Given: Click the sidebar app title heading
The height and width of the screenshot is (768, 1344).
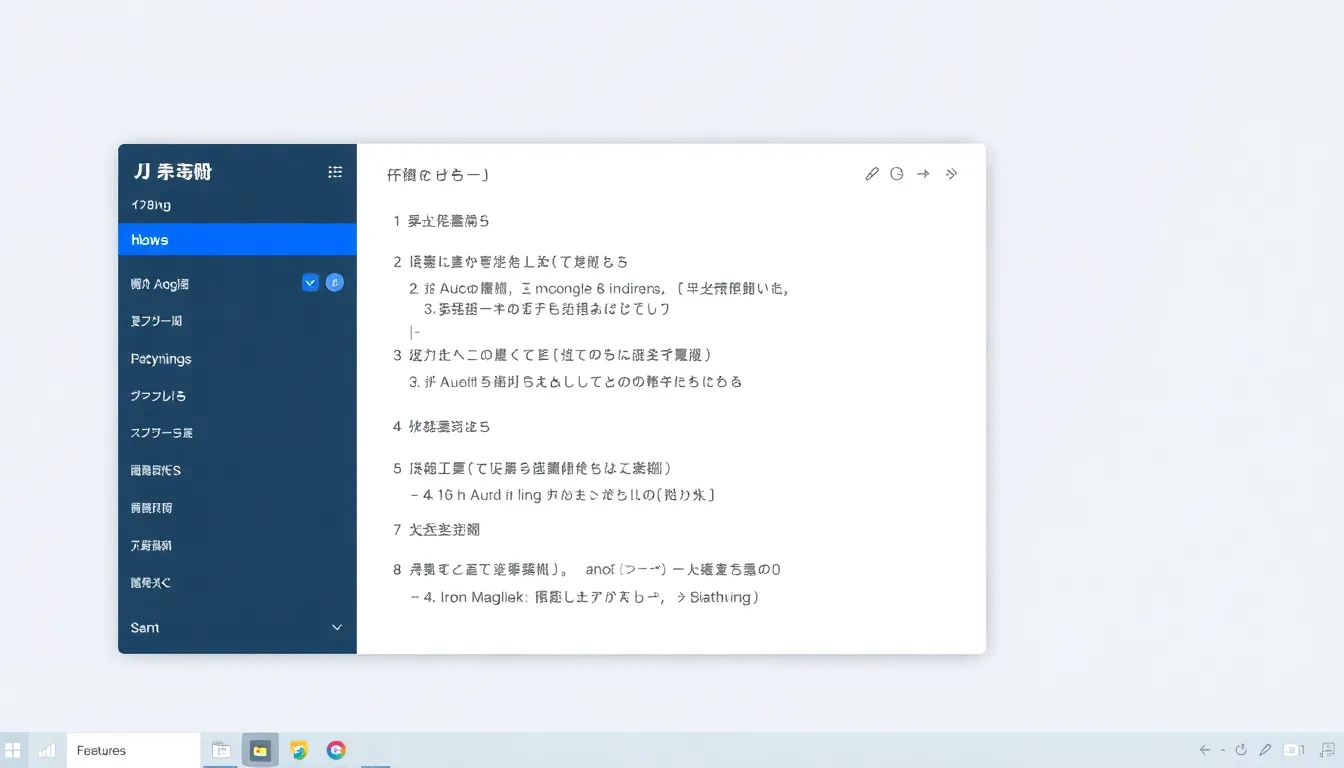Looking at the screenshot, I should pyautogui.click(x=173, y=172).
